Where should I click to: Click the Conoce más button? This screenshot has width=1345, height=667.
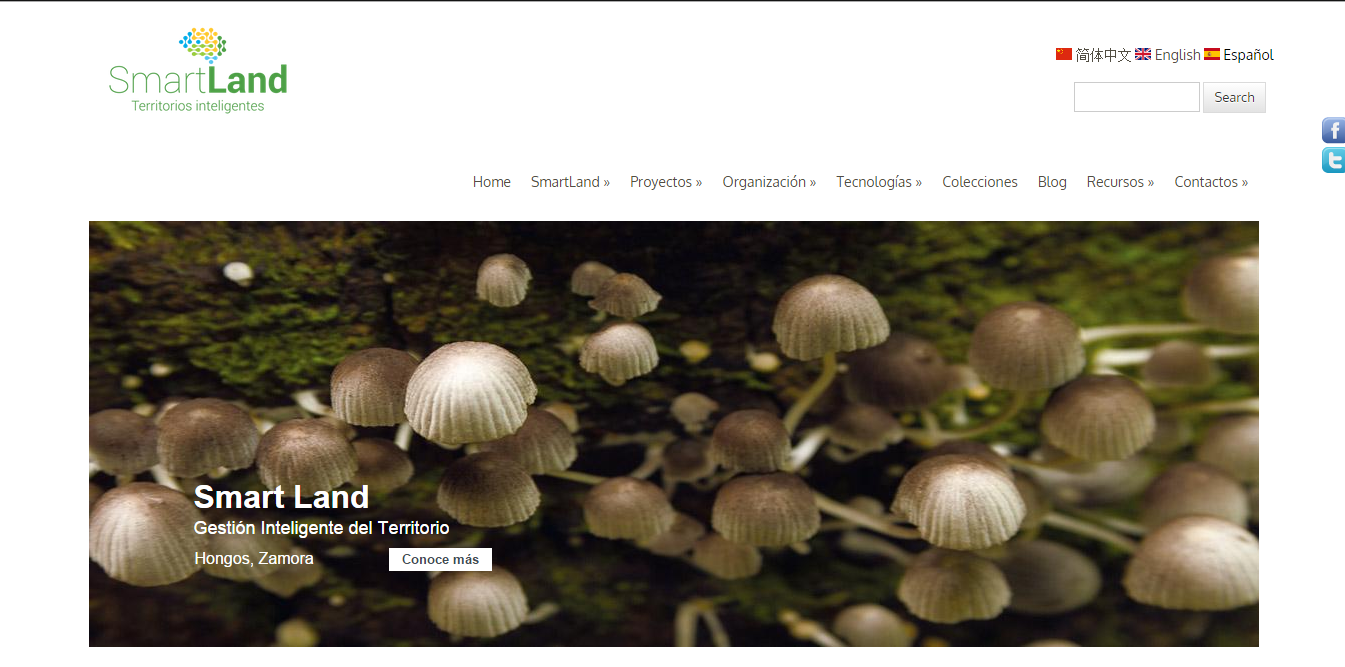[440, 559]
